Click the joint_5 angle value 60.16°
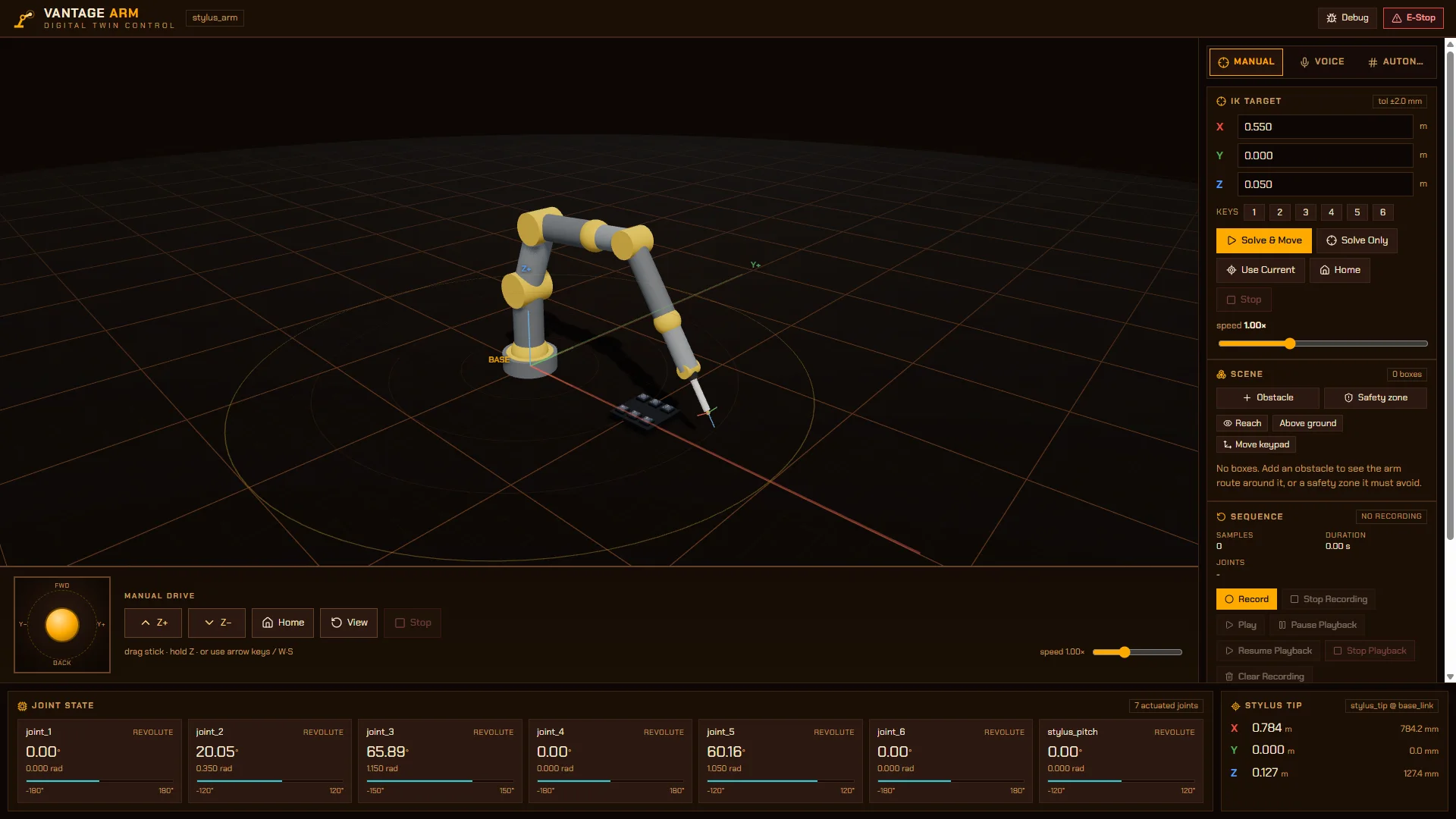1456x819 pixels. tap(728, 752)
